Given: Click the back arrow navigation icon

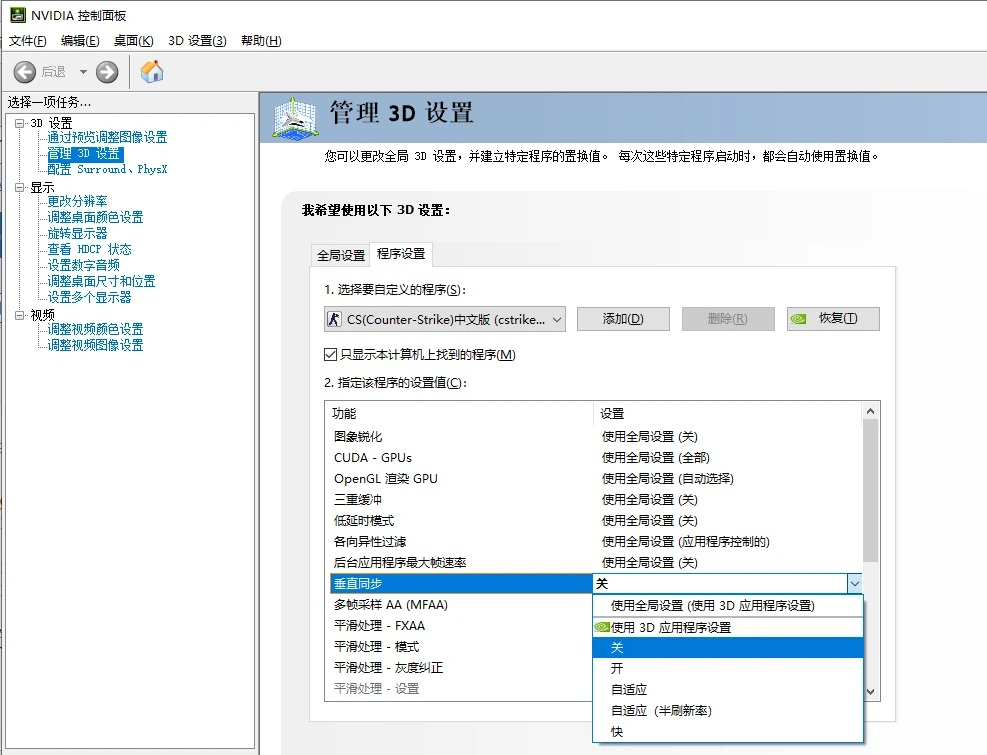Looking at the screenshot, I should (x=25, y=72).
